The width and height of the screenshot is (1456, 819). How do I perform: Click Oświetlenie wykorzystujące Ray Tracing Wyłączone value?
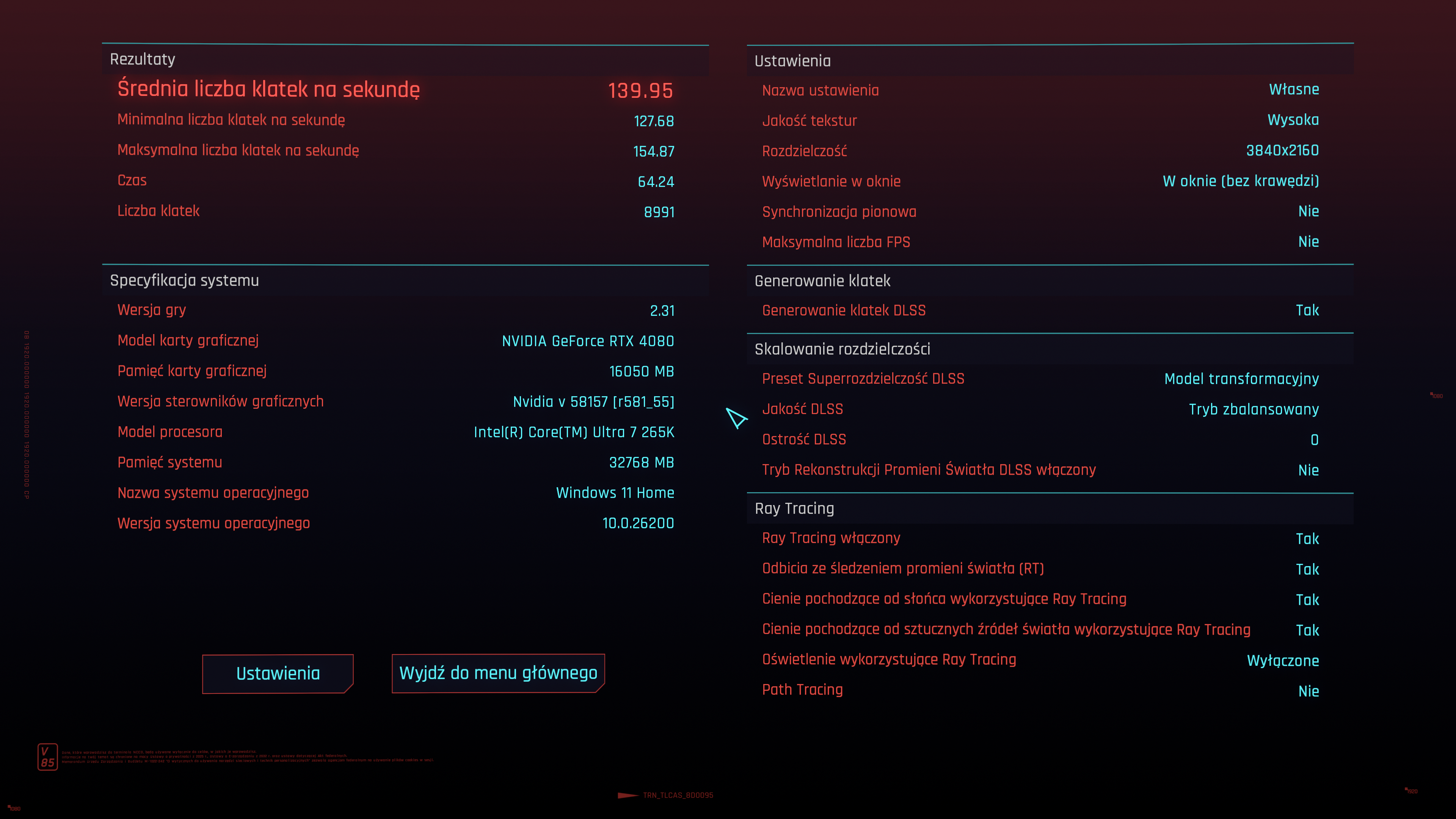tap(1282, 661)
